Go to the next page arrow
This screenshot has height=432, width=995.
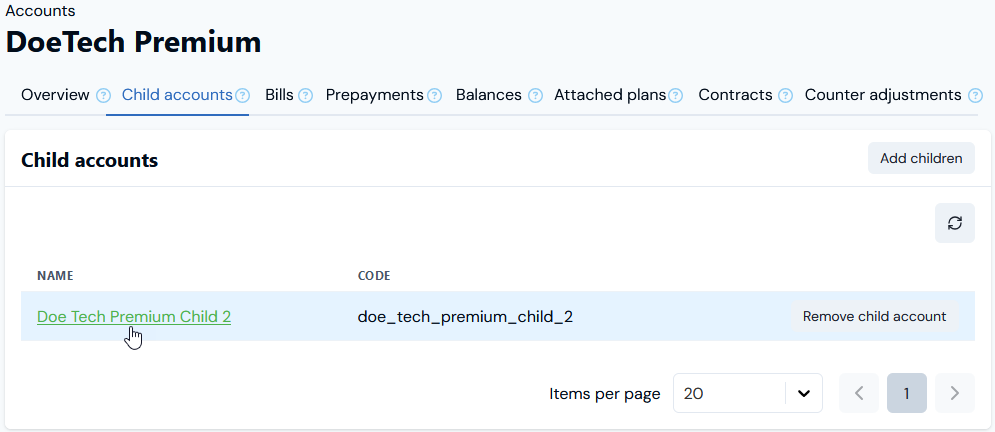click(x=954, y=393)
